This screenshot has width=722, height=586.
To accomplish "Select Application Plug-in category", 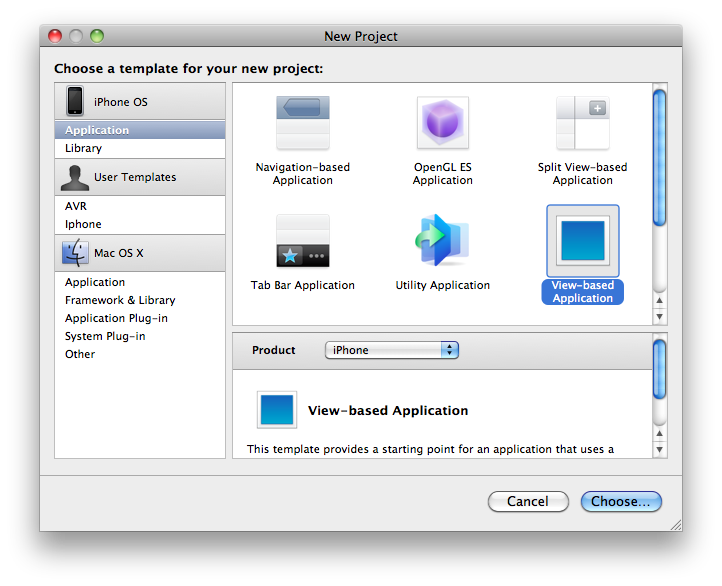I will coord(140,318).
